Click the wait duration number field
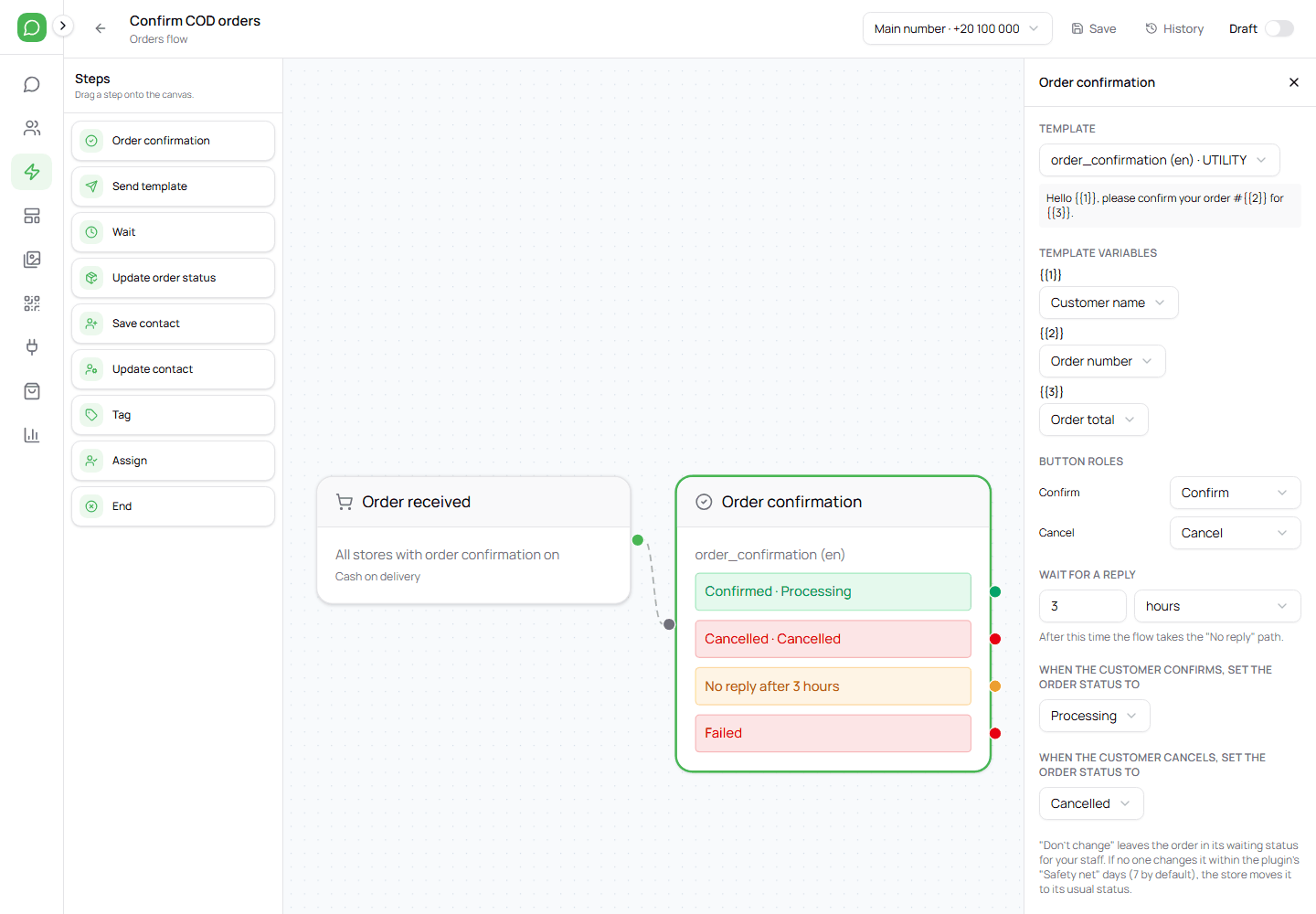Screen dimensions: 1316x914 [1083, 606]
